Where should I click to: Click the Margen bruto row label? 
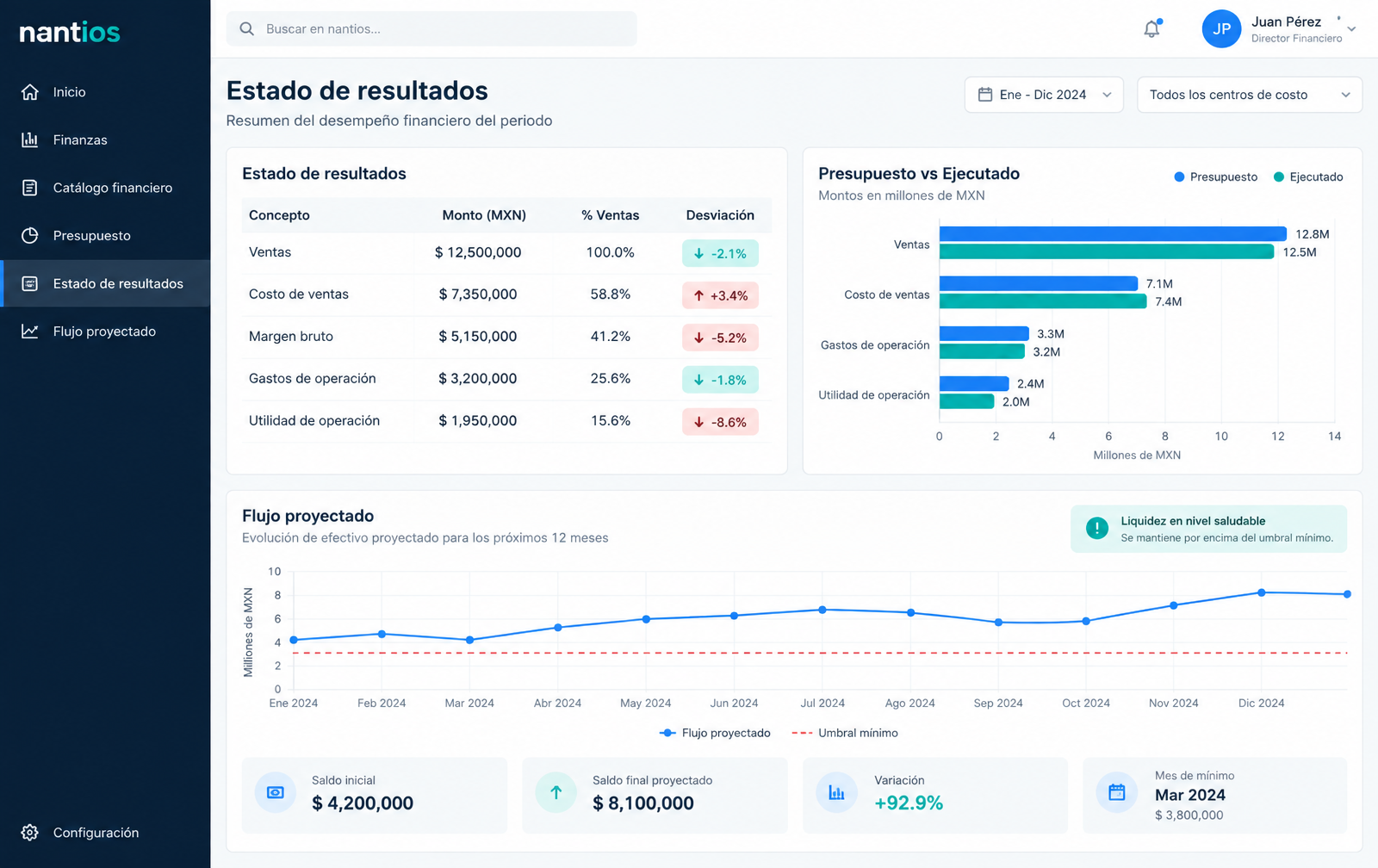(x=291, y=337)
